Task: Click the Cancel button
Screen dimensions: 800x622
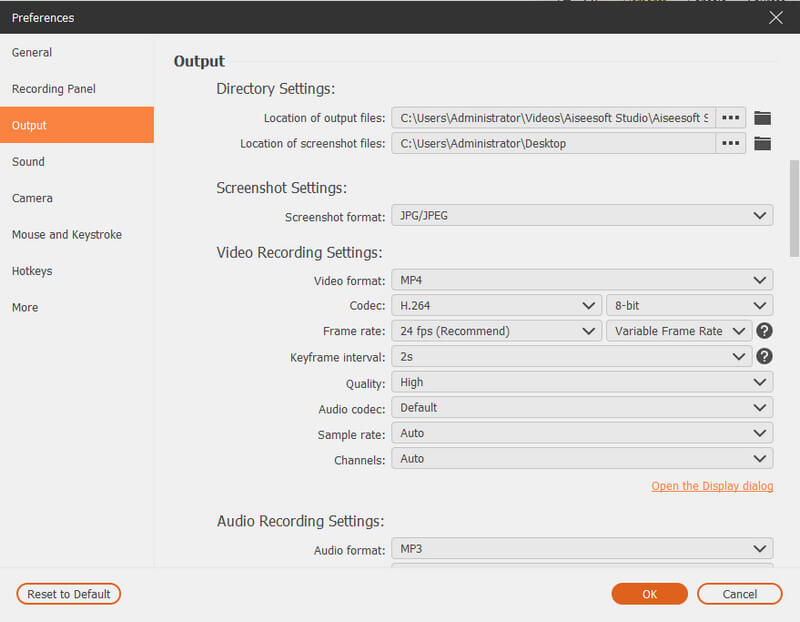Action: pyautogui.click(x=740, y=593)
